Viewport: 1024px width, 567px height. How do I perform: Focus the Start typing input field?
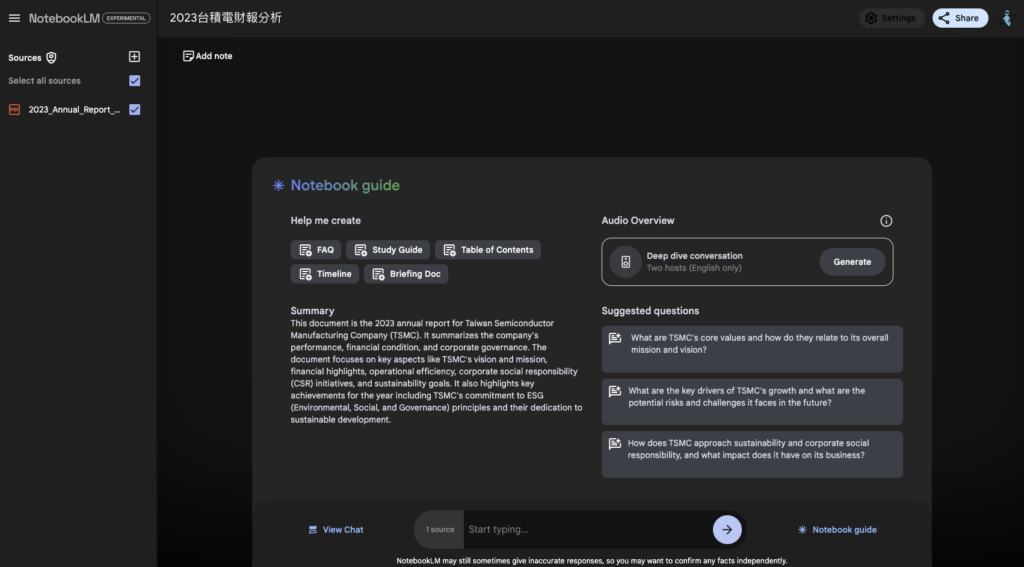[585, 529]
